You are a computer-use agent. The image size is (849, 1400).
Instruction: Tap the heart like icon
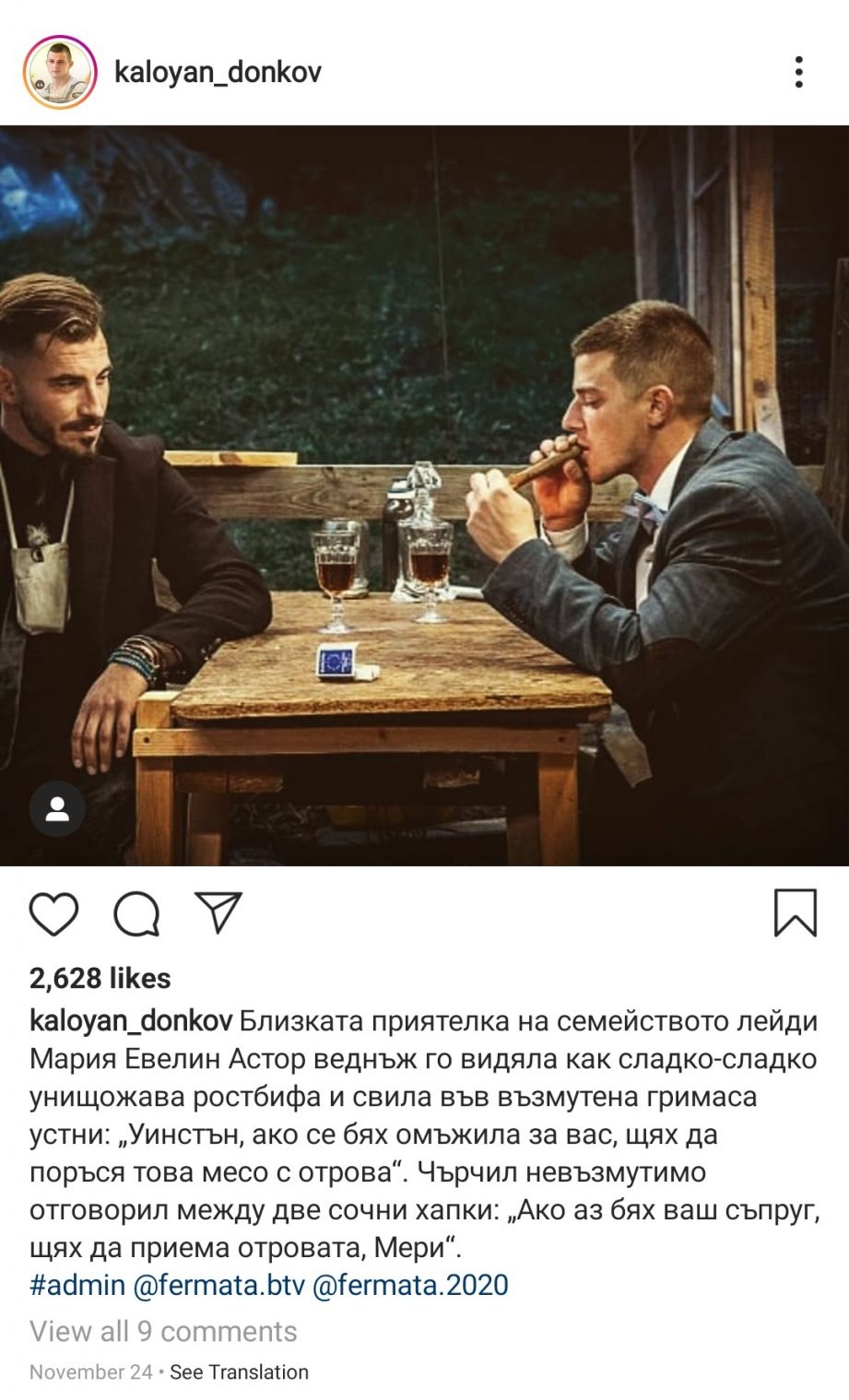coord(53,913)
